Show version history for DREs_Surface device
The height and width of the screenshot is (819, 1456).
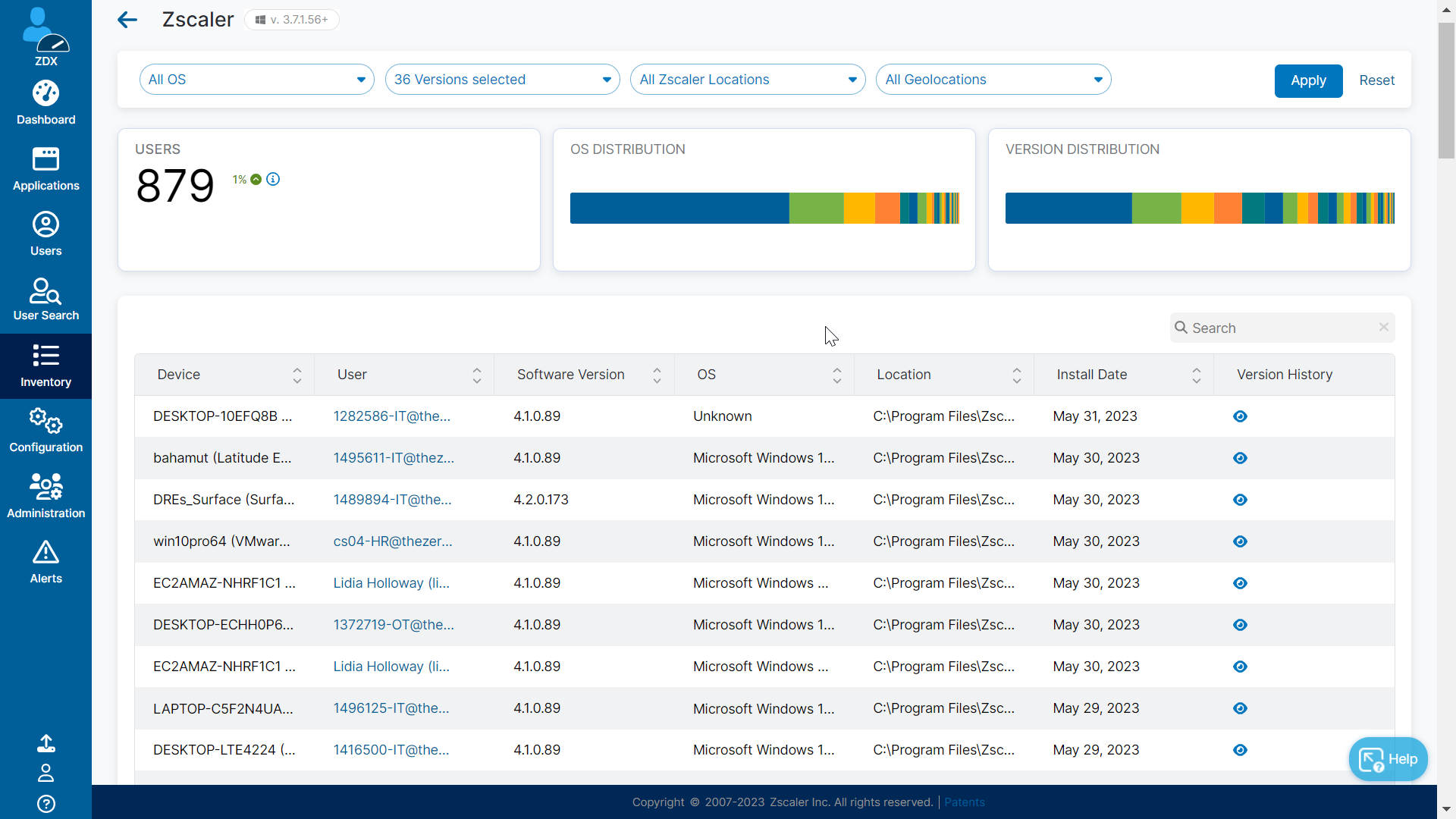click(1240, 500)
